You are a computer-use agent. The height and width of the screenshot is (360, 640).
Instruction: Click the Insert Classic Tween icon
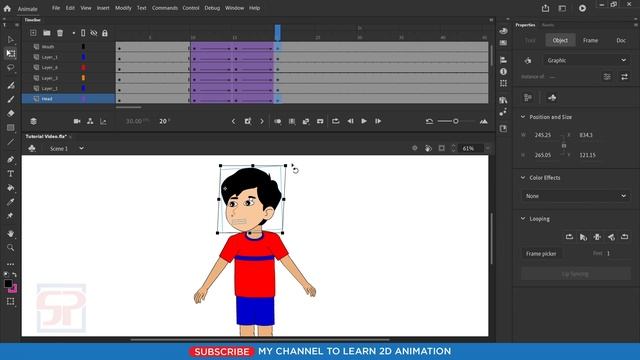306,121
